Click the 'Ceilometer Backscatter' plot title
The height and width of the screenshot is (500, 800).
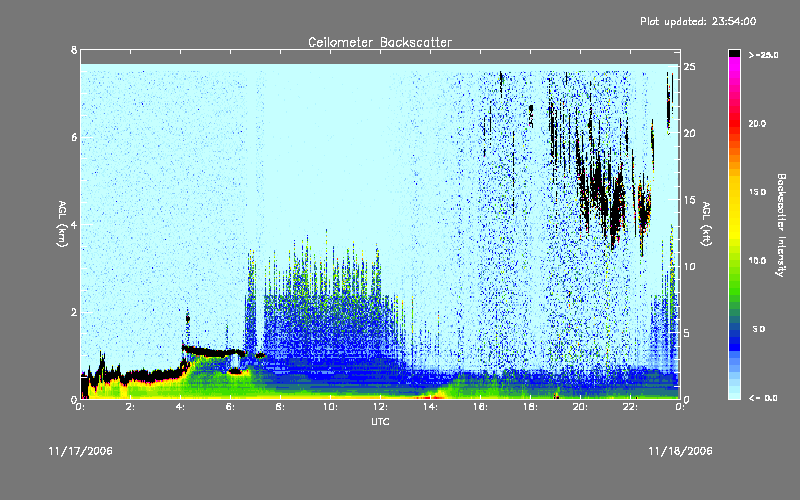(x=380, y=42)
